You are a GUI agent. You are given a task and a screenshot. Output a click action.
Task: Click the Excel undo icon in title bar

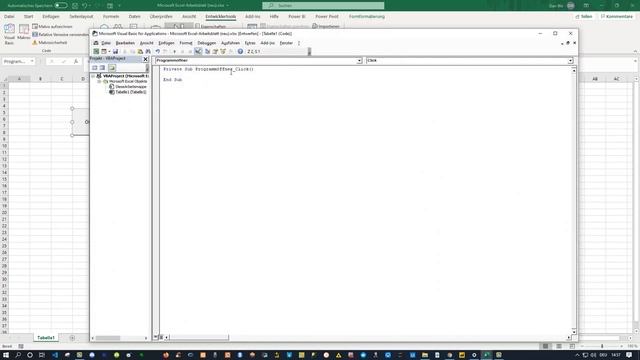coord(84,6)
